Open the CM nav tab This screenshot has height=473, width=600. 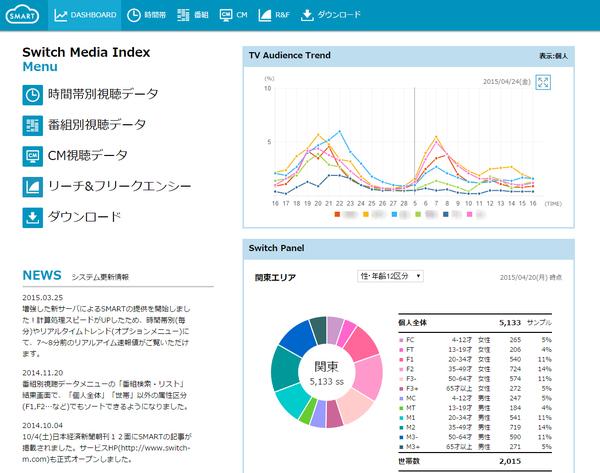click(233, 15)
